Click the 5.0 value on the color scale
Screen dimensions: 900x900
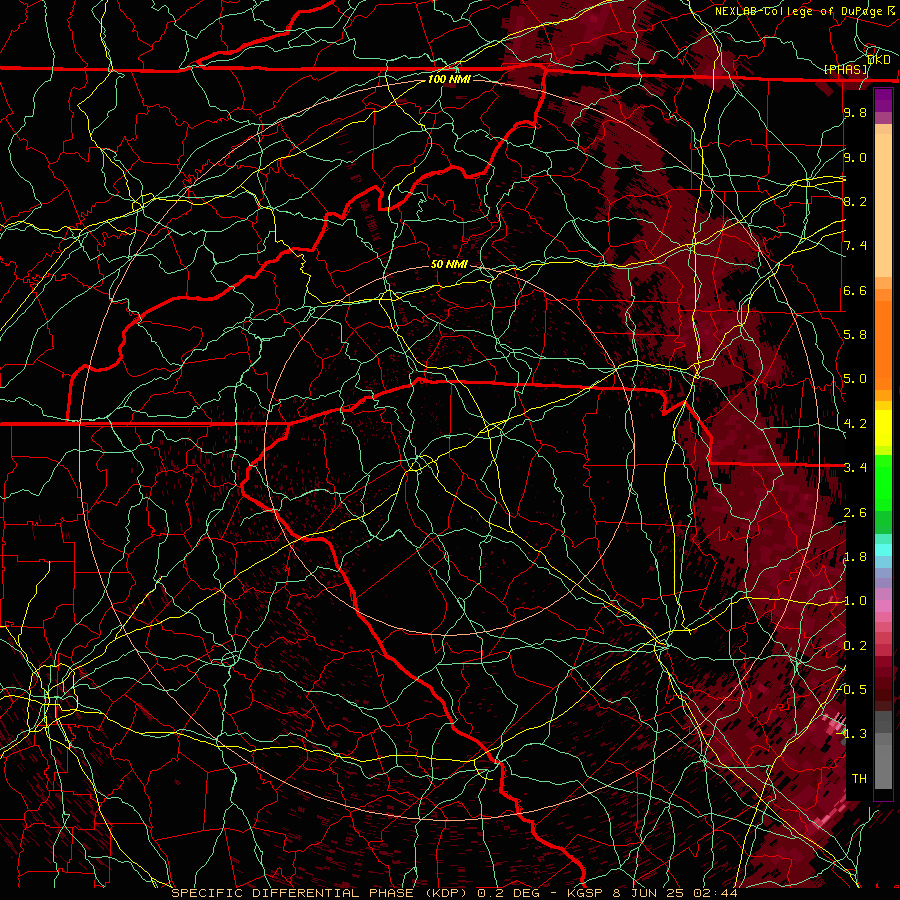(x=855, y=379)
